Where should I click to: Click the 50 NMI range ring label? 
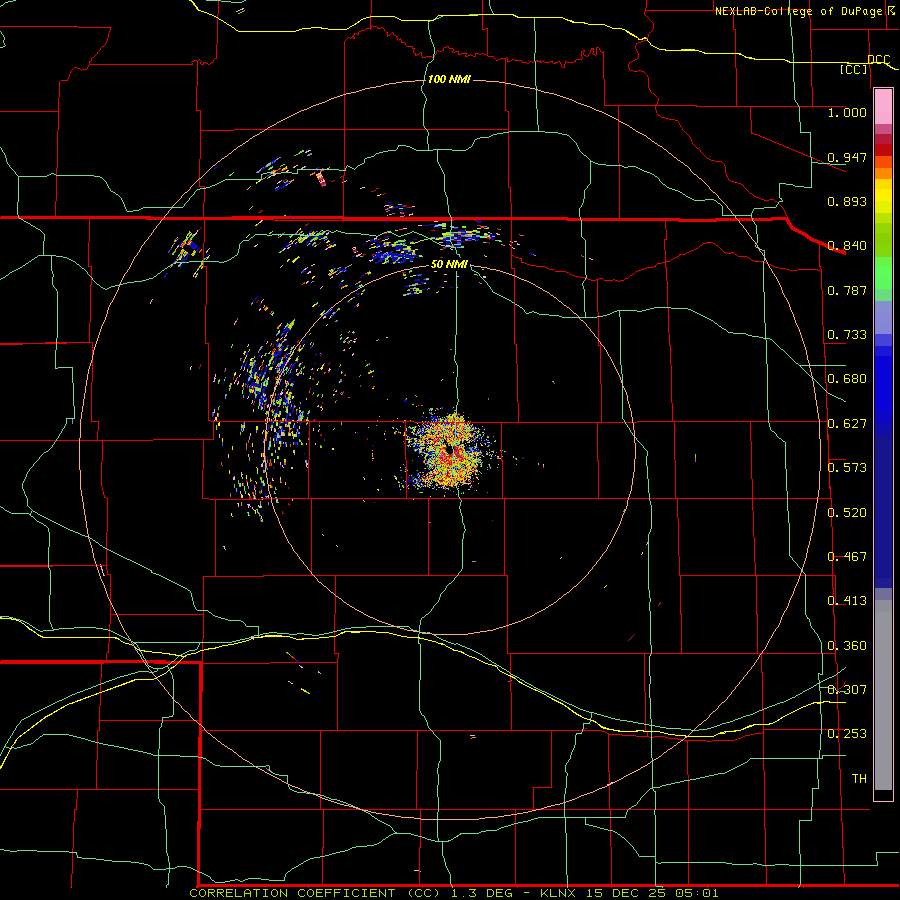pos(449,264)
